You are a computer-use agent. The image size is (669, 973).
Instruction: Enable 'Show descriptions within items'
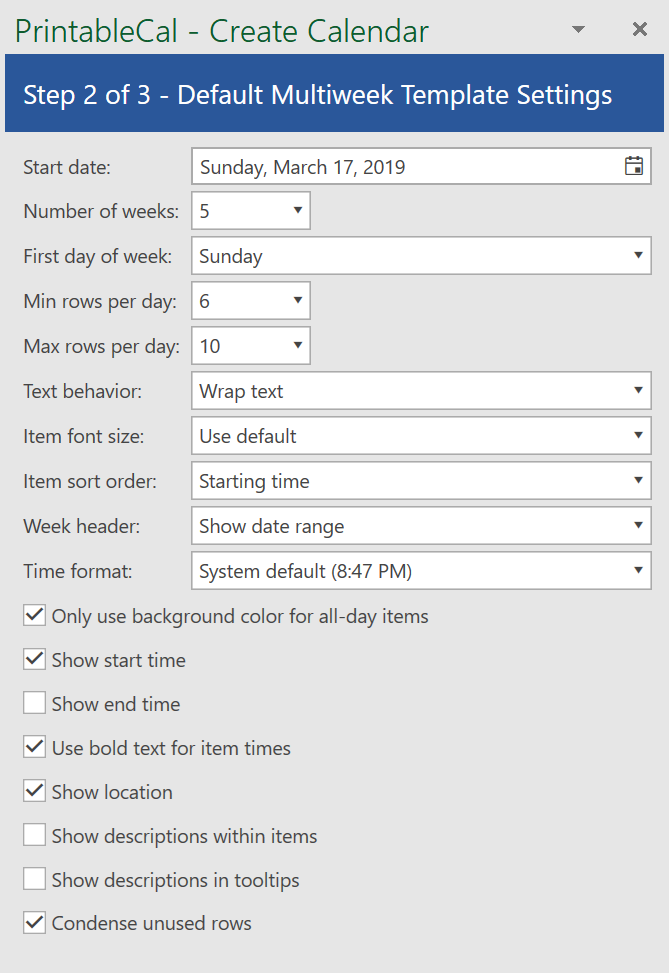click(x=34, y=835)
